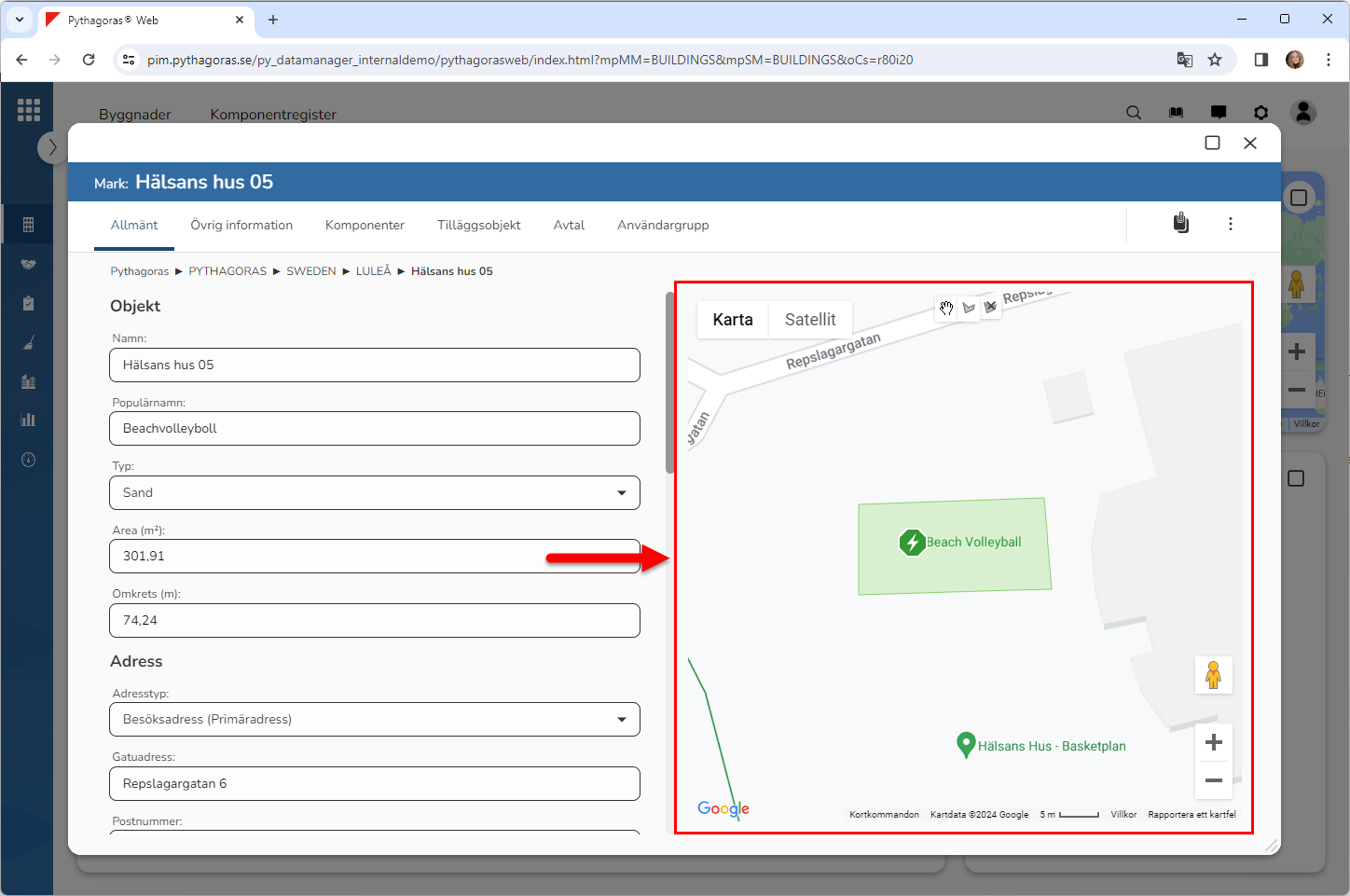Viewport: 1350px width, 896px height.
Task: Click the Hälsans Hus - Basketplan place link
Action: click(1051, 746)
